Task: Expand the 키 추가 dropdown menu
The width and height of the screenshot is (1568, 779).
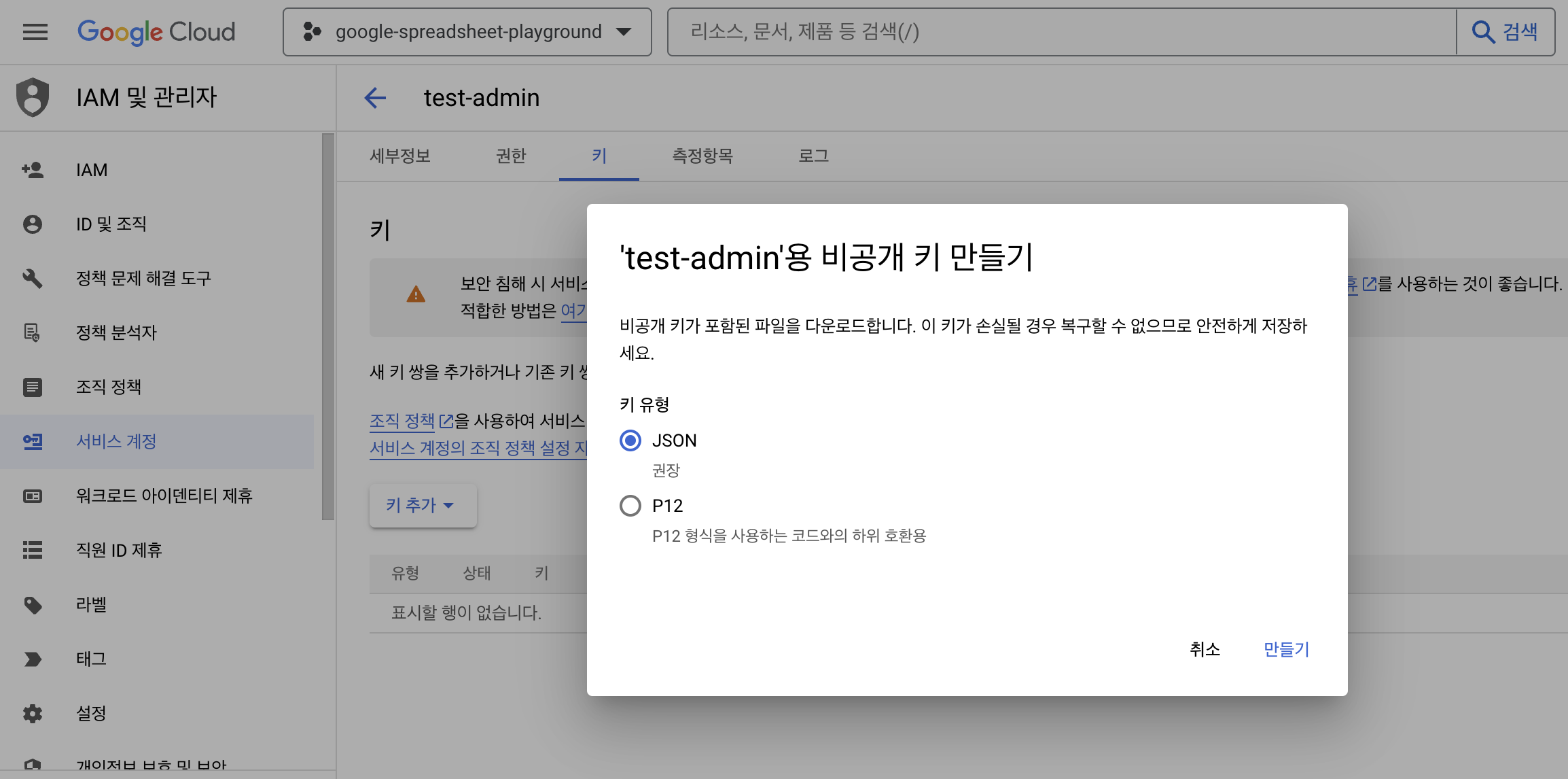Action: [x=420, y=504]
